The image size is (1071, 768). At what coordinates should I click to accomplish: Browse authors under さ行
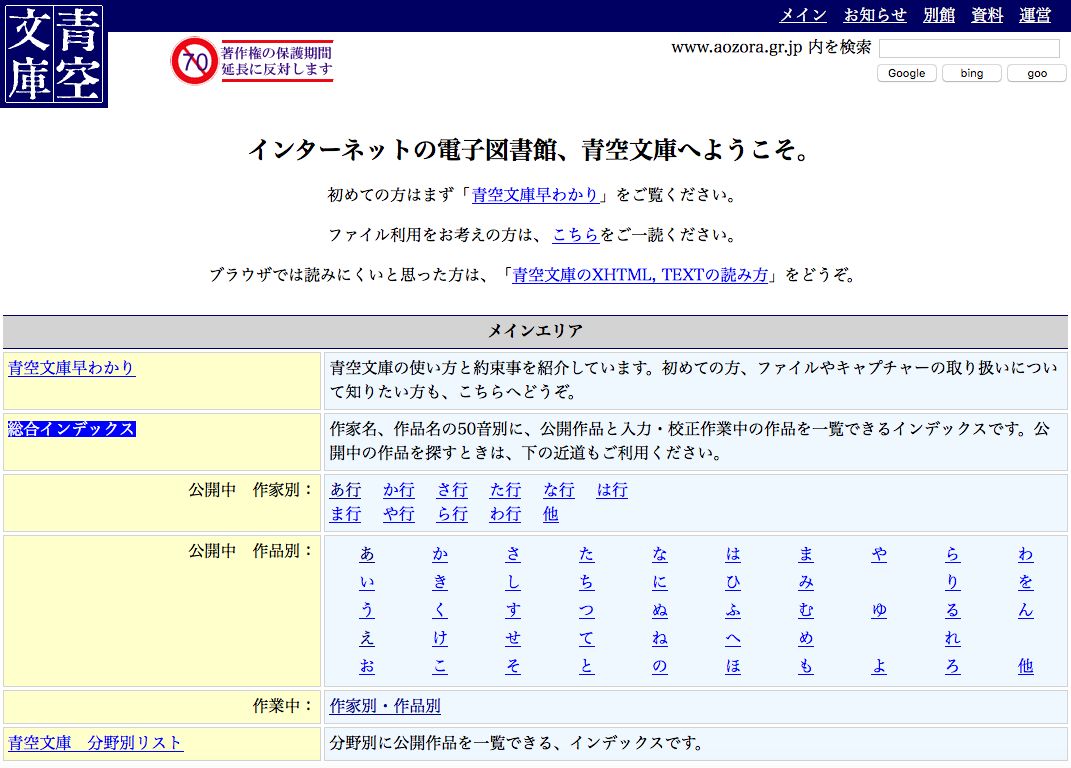tap(452, 490)
